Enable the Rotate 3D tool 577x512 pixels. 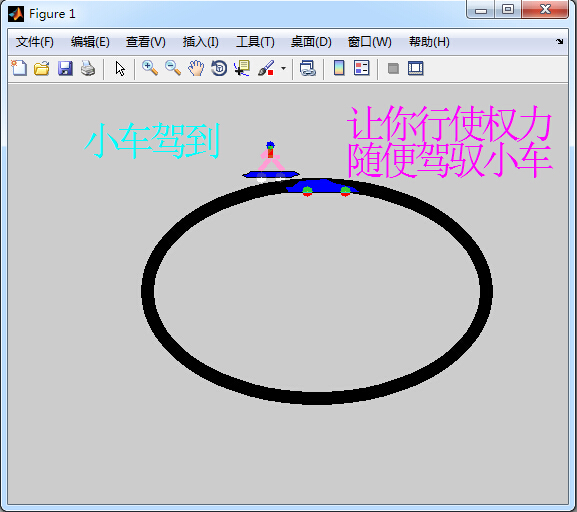pyautogui.click(x=219, y=68)
